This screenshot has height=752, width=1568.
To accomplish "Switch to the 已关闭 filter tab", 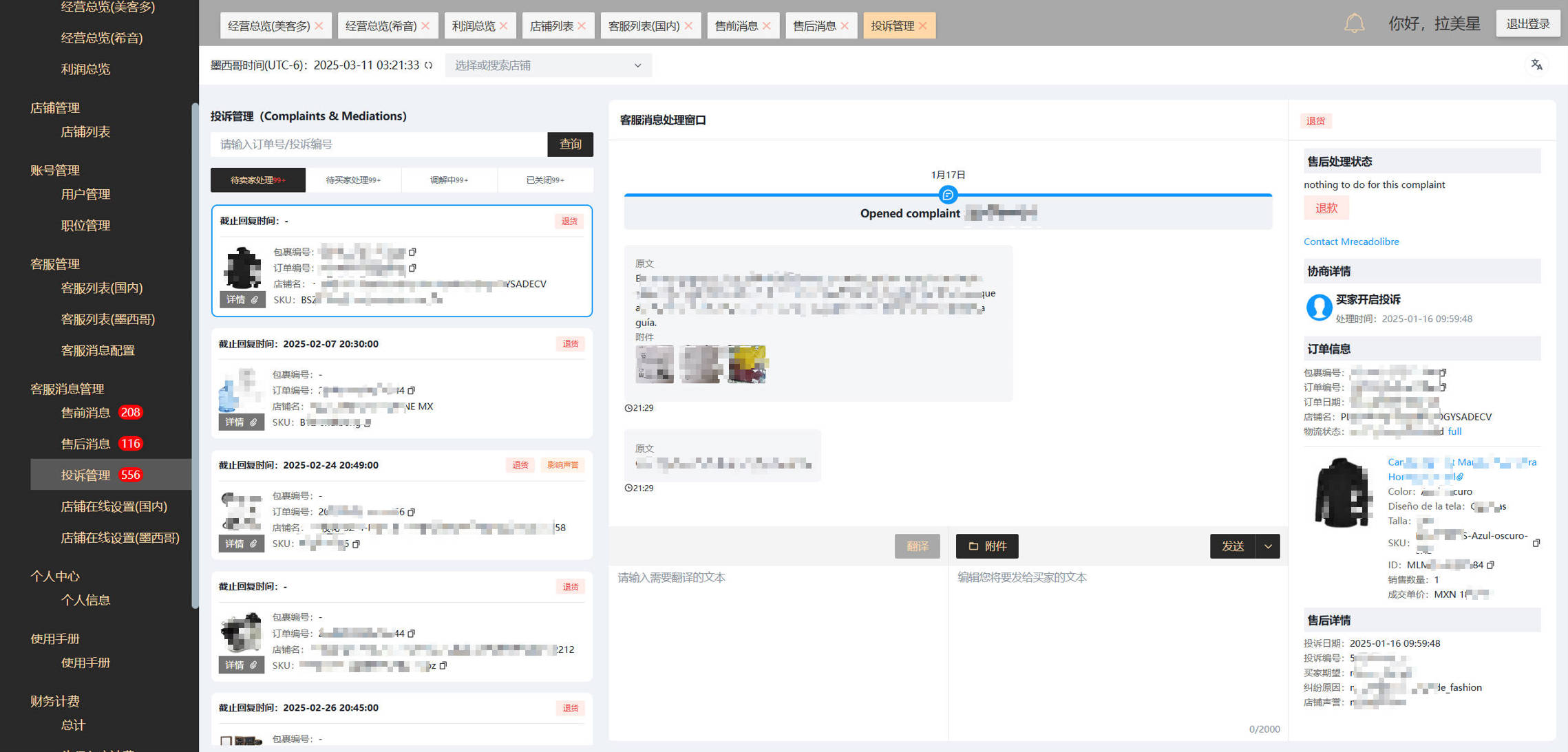I will pyautogui.click(x=544, y=180).
